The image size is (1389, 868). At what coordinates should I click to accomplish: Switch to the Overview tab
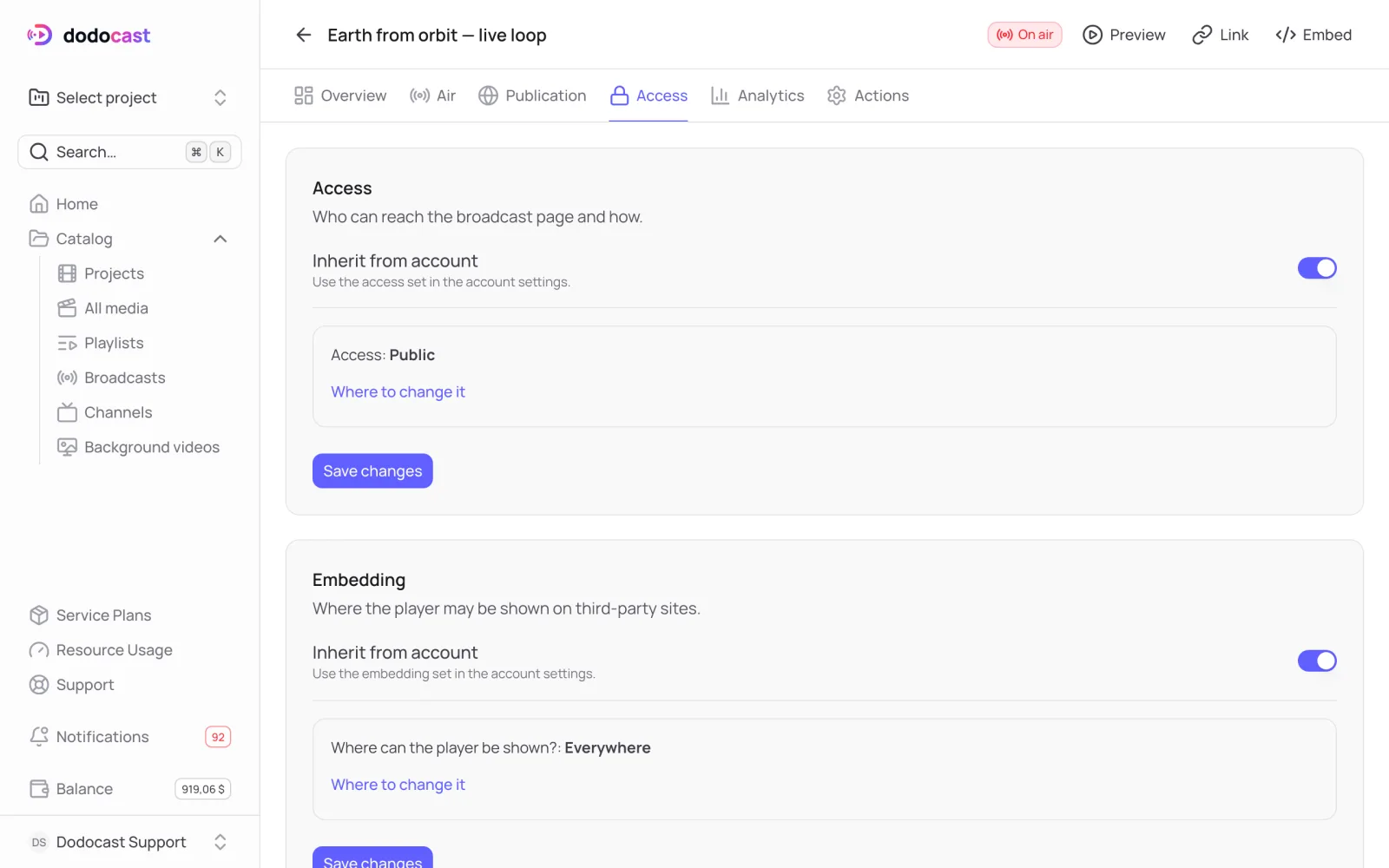click(340, 95)
